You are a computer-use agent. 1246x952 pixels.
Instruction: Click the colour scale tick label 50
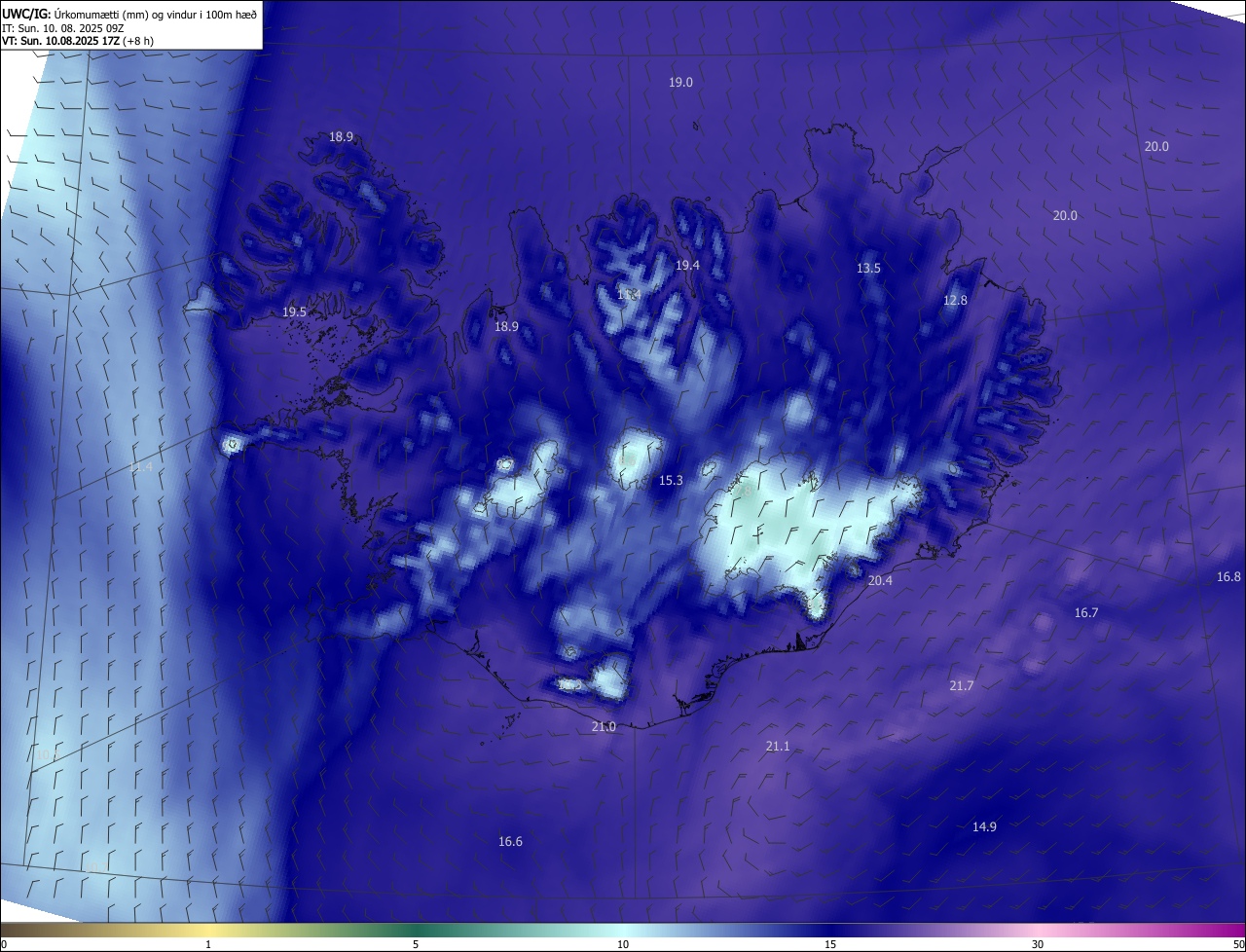click(x=1238, y=944)
